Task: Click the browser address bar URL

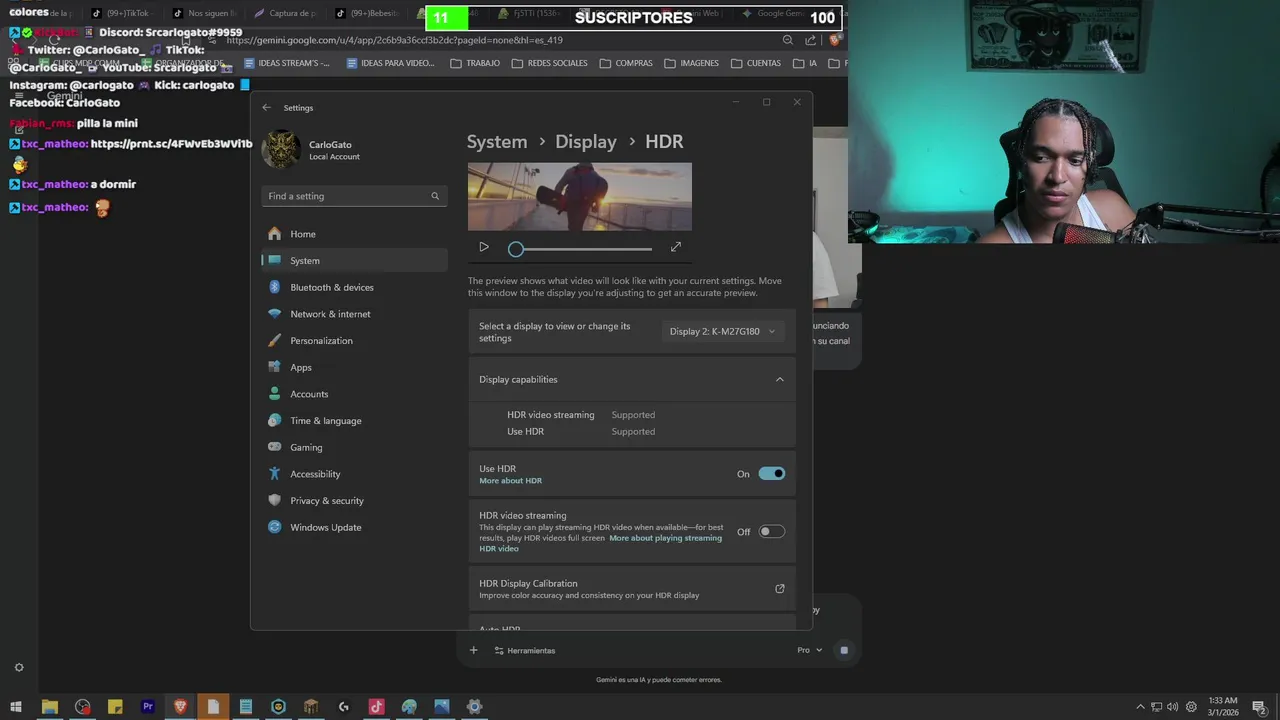Action: (394, 40)
